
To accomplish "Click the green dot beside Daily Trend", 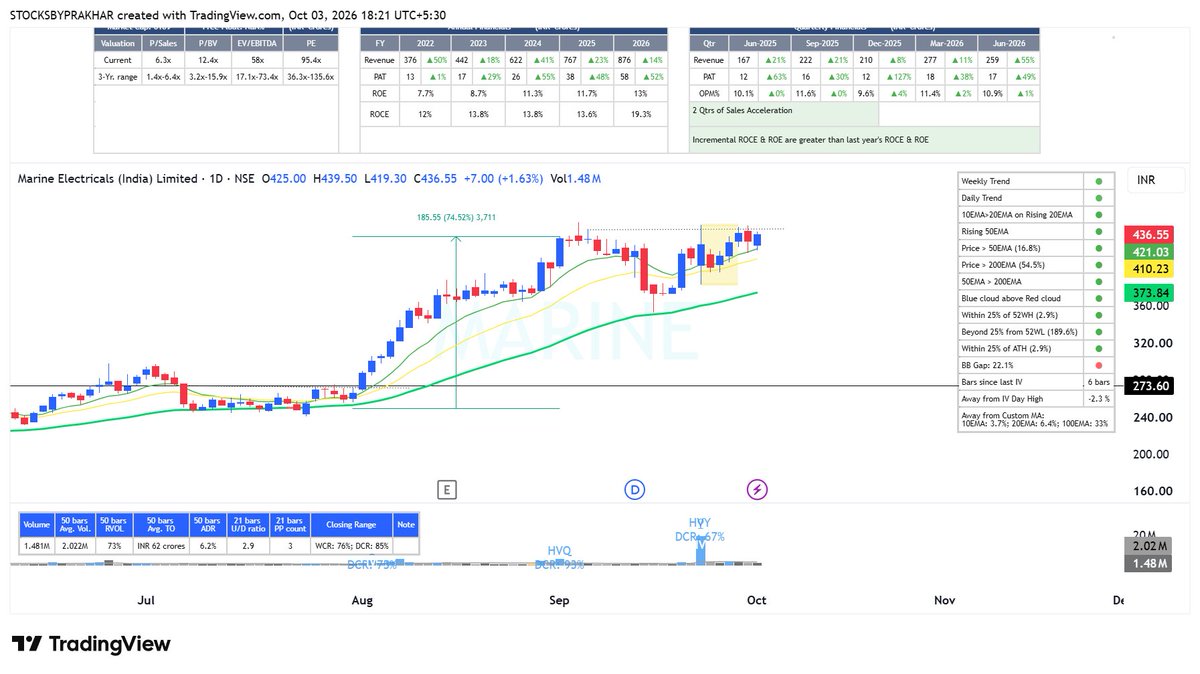I will click(x=1100, y=198).
